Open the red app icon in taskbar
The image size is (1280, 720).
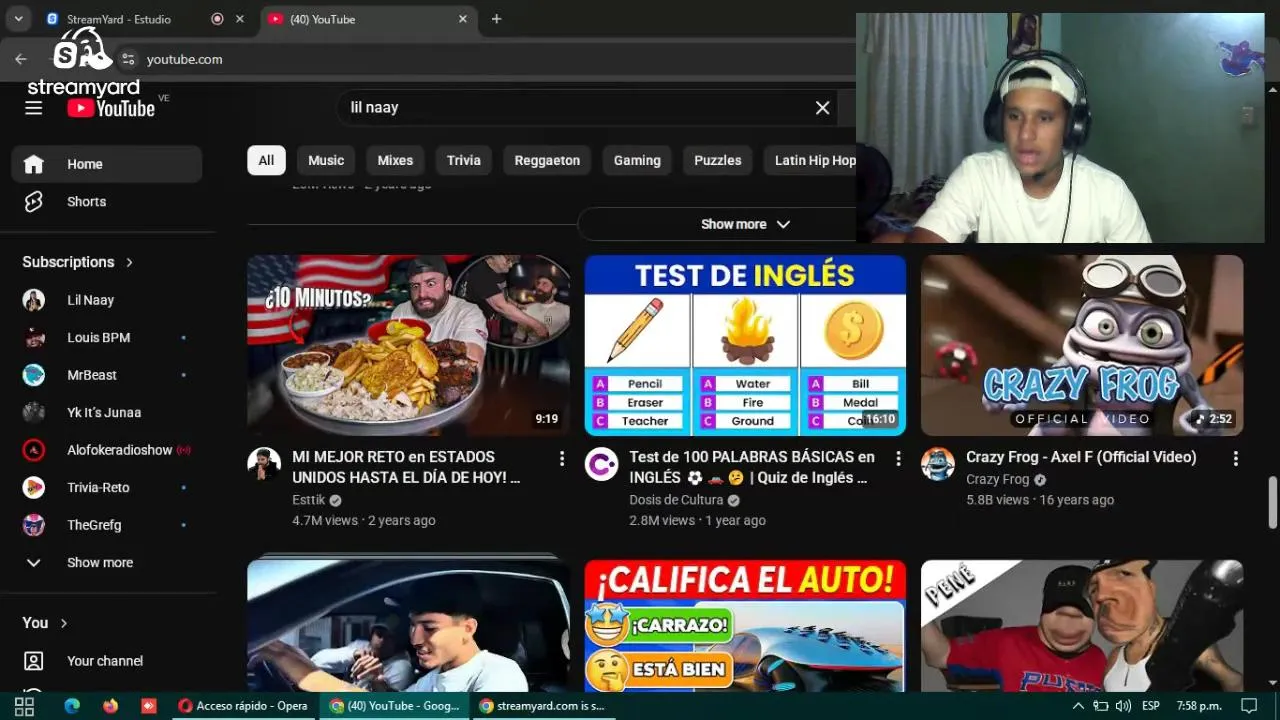pyautogui.click(x=148, y=706)
